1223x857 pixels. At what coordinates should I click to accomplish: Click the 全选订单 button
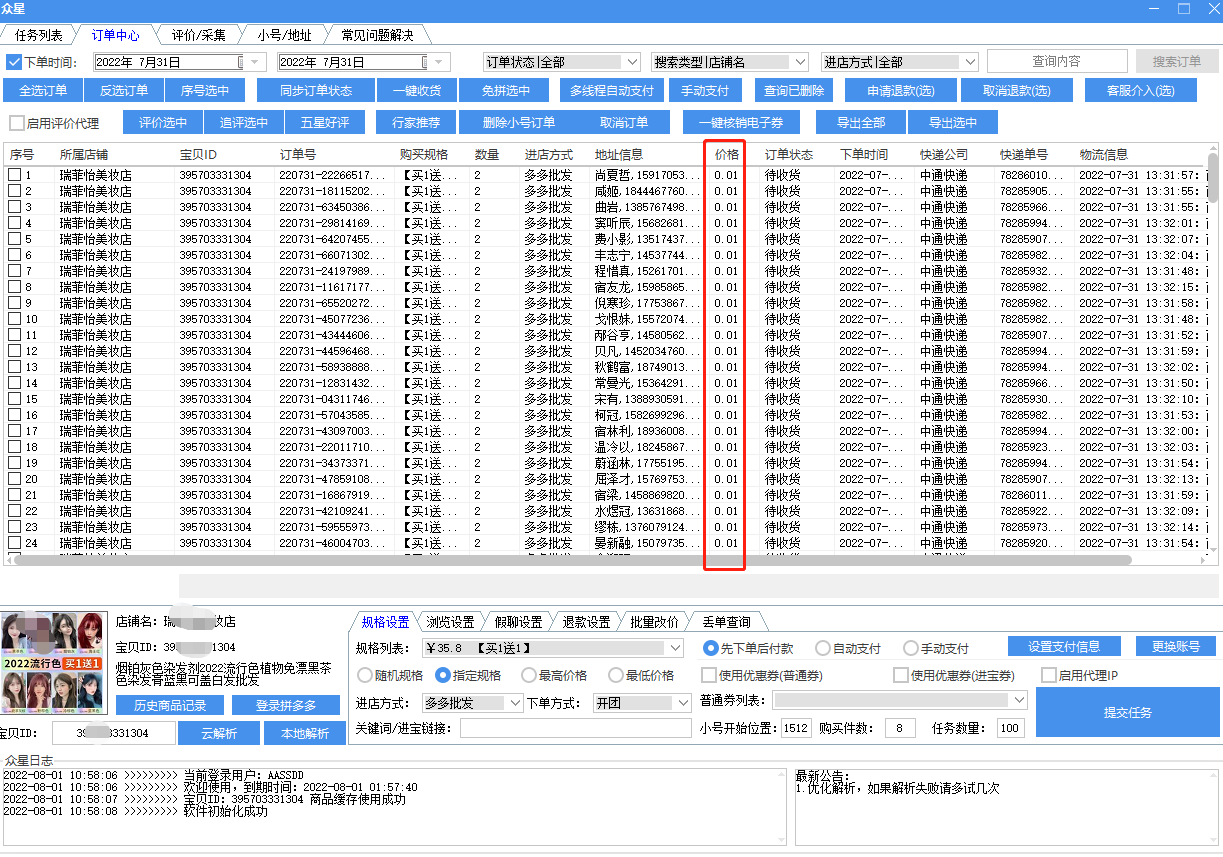[43, 91]
